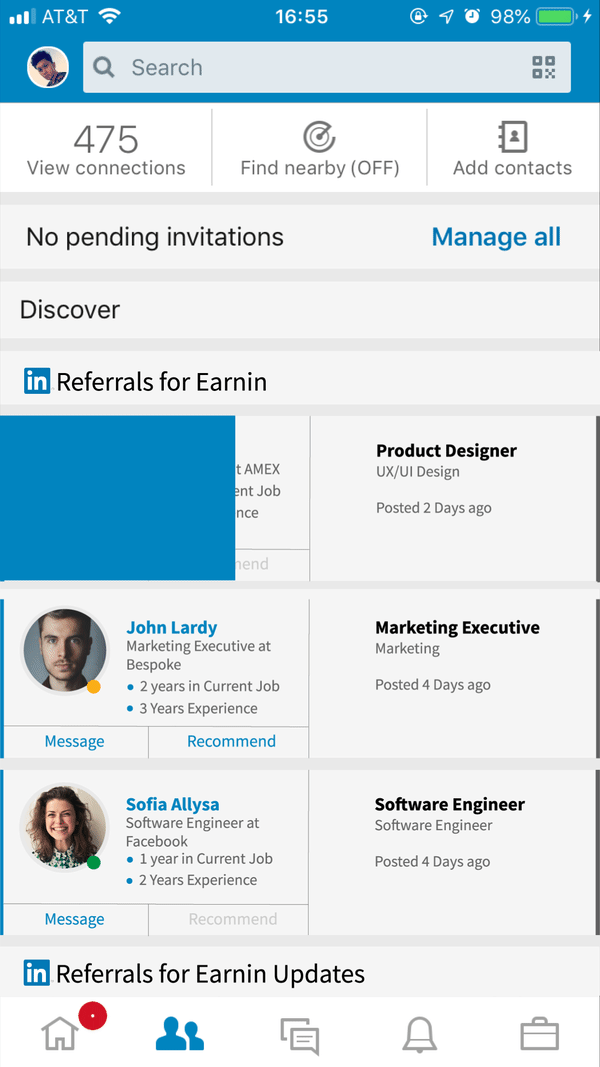Image resolution: width=600 pixels, height=1067 pixels.
Task: Select 'Software Engineer at Facebook' text
Action: click(x=193, y=832)
